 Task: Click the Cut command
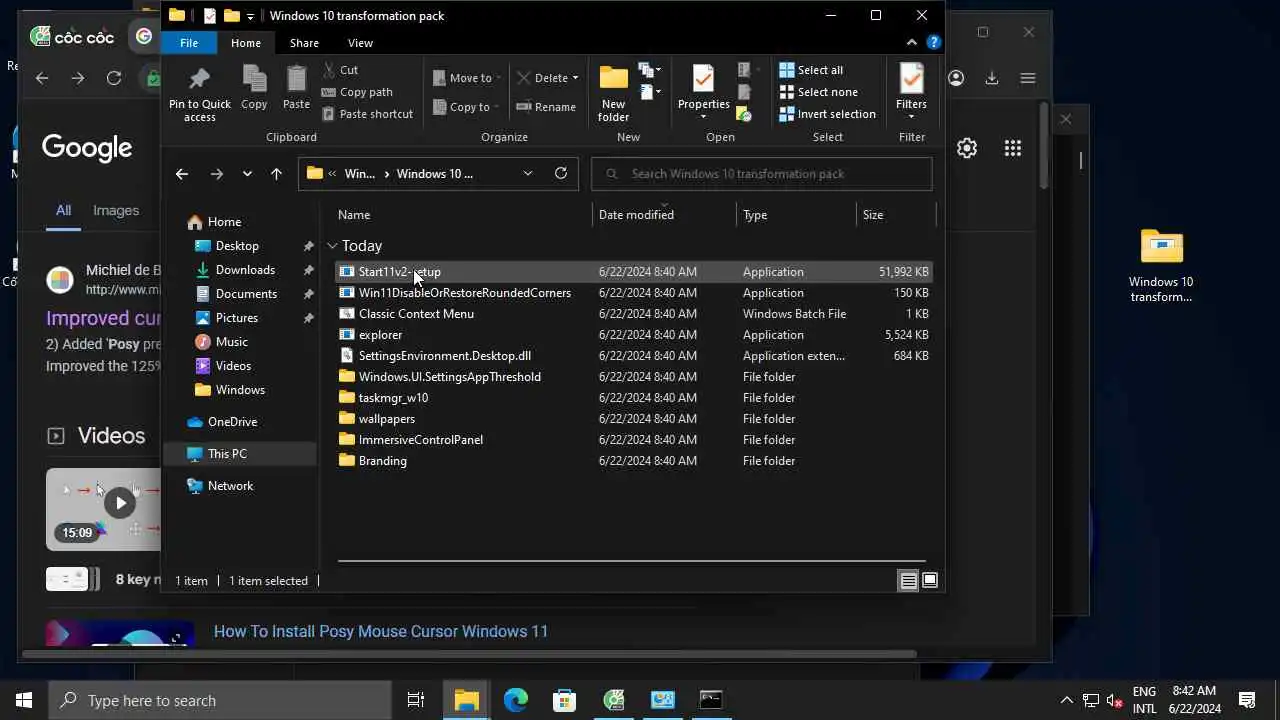[x=340, y=70]
